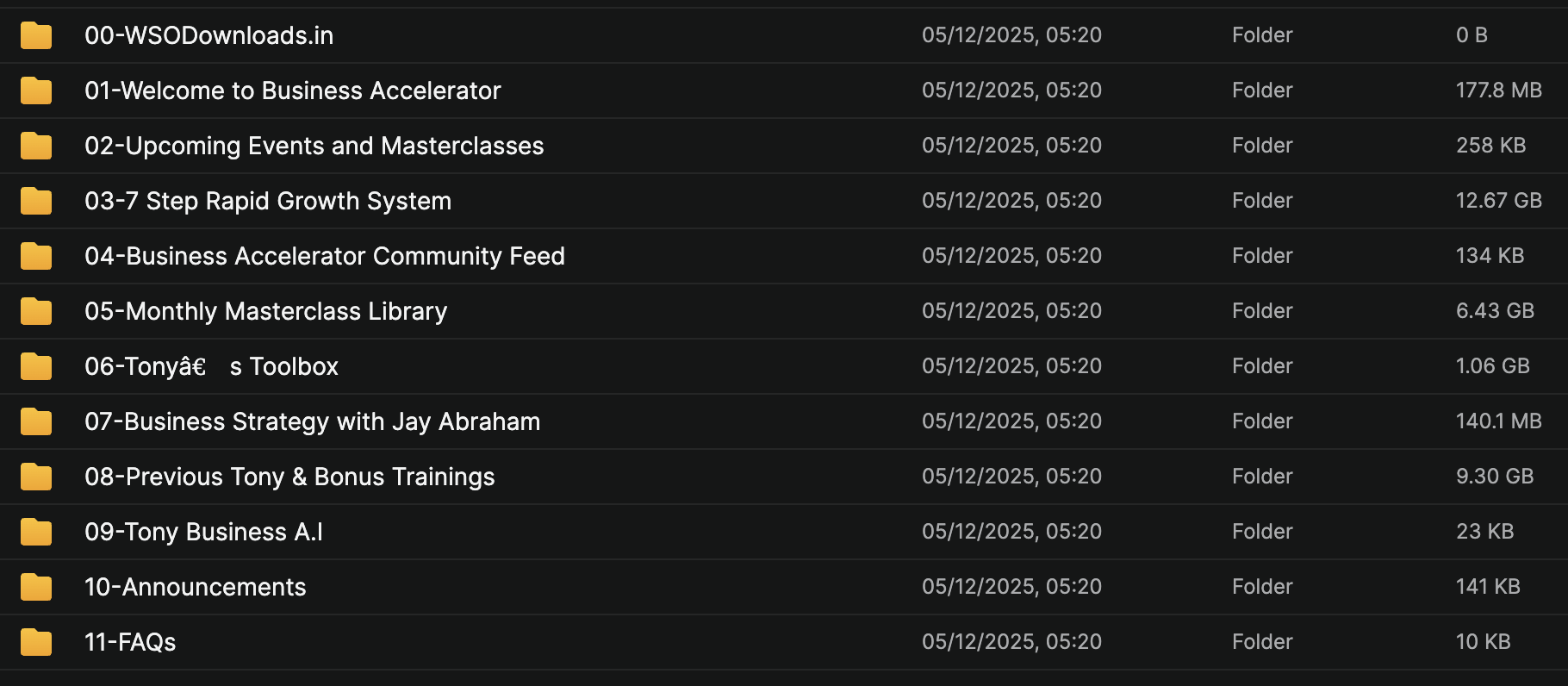
Task: Click folder icon for 03-7 Step Rapid Growth System
Action: (36, 201)
